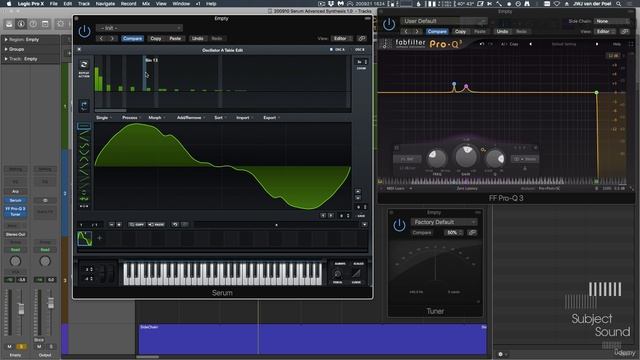Toggle FabFilter Pro-Q 3 plugin power button
This screenshot has width=640, height=360.
tap(389, 24)
